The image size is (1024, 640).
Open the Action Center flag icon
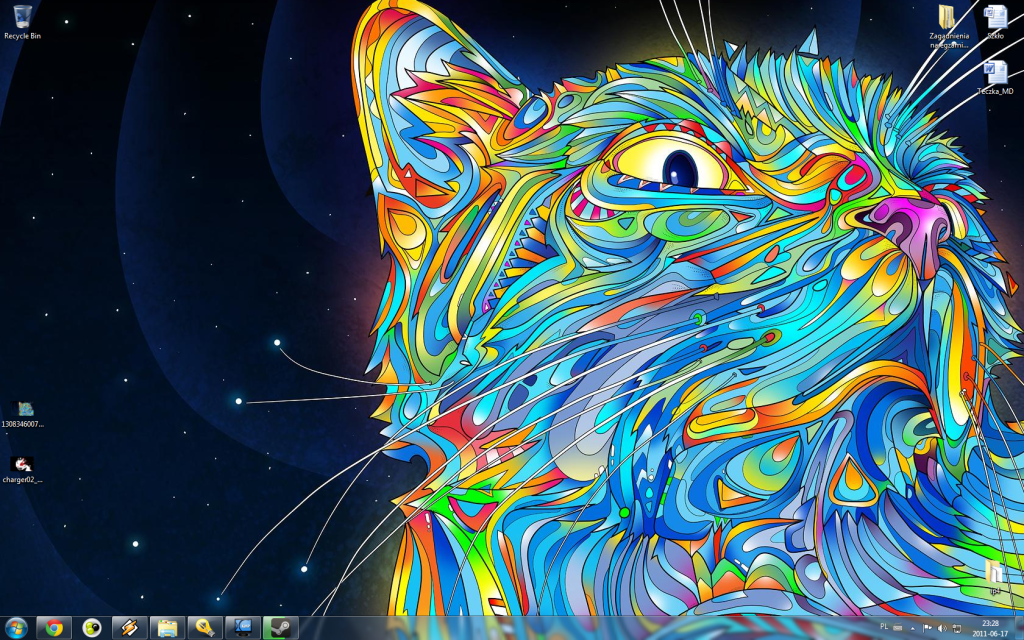coord(927,628)
